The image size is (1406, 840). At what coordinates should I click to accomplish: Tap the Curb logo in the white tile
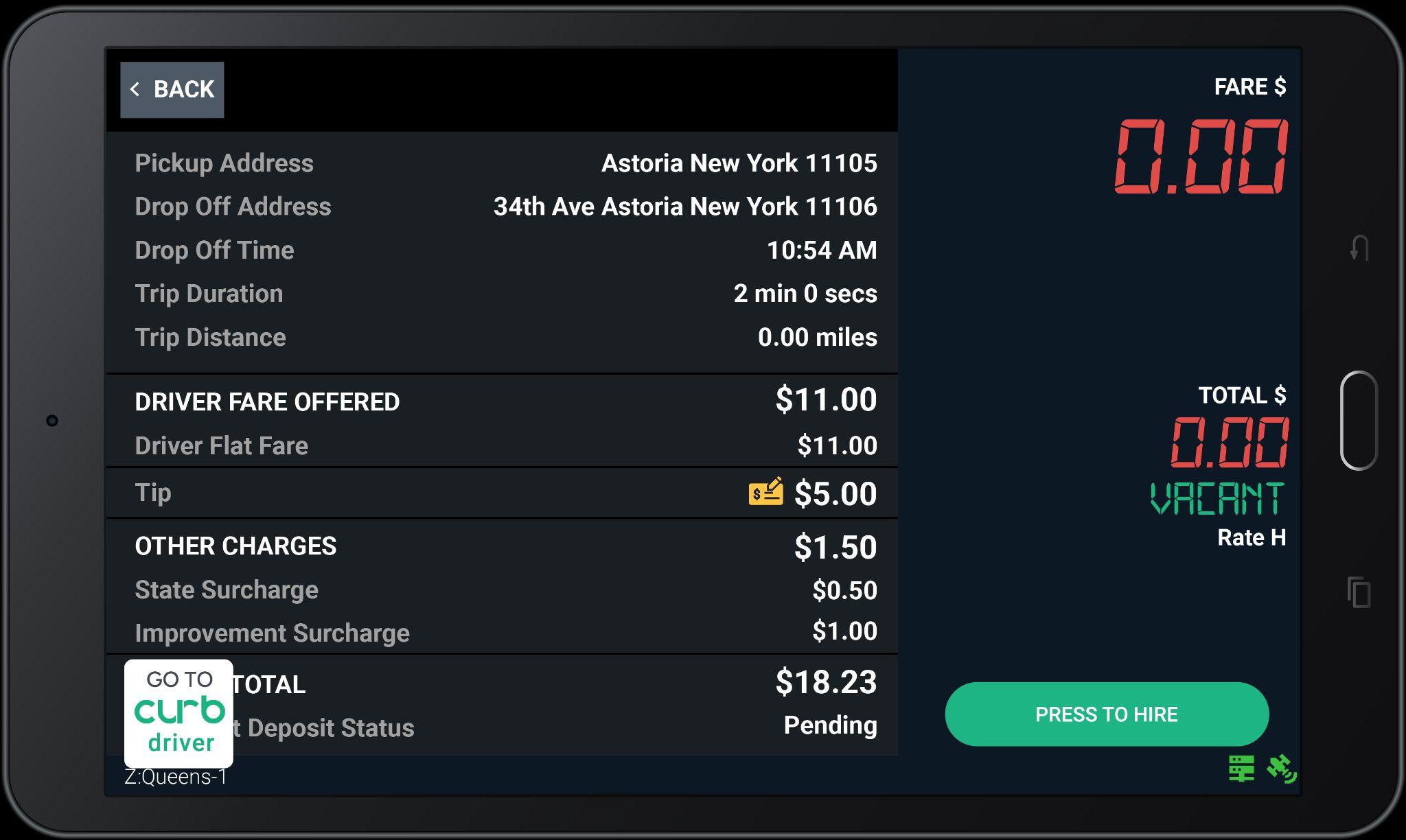point(179,711)
